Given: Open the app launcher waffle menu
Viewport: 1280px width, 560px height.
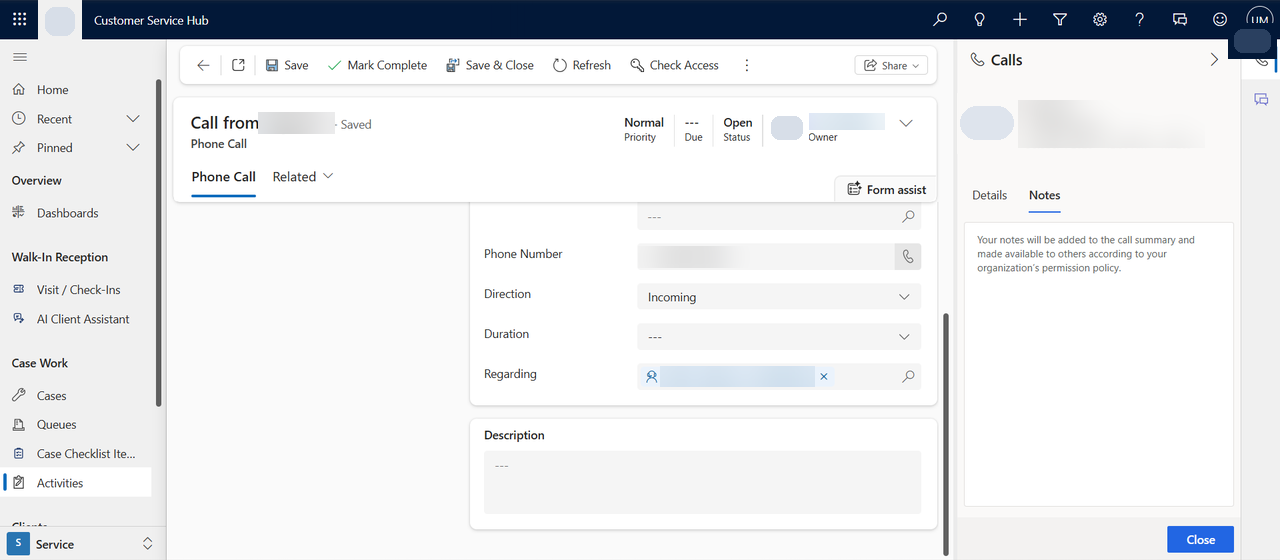Looking at the screenshot, I should (x=20, y=19).
